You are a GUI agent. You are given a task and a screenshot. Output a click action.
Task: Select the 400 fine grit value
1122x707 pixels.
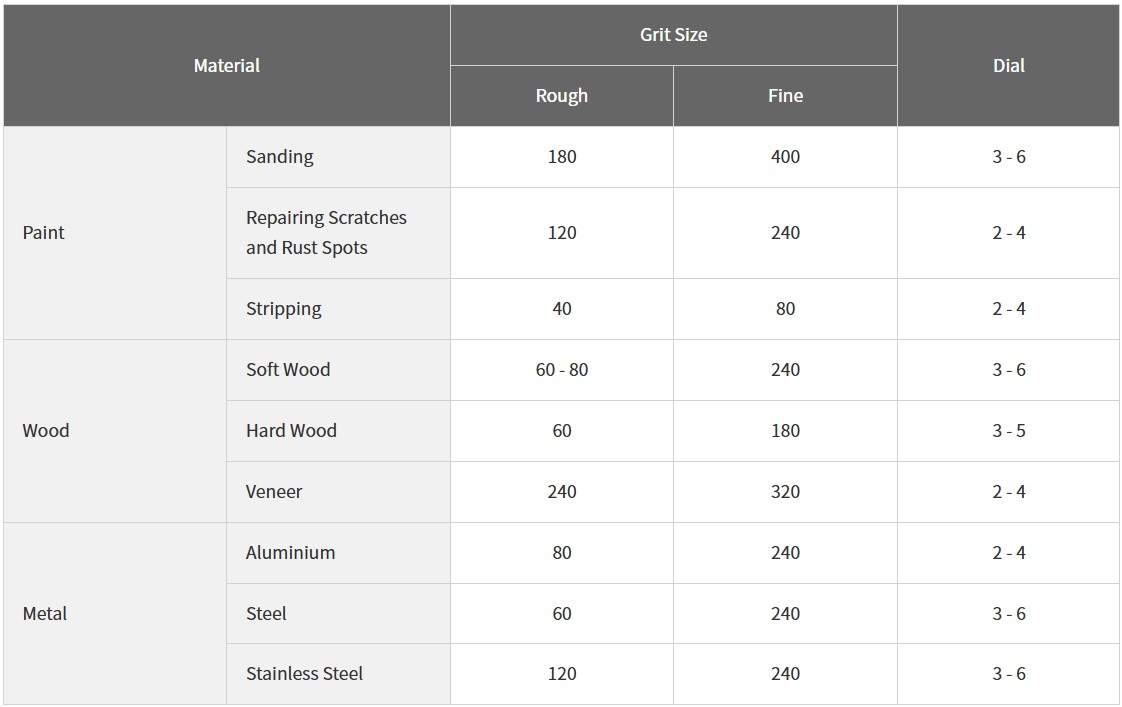785,157
